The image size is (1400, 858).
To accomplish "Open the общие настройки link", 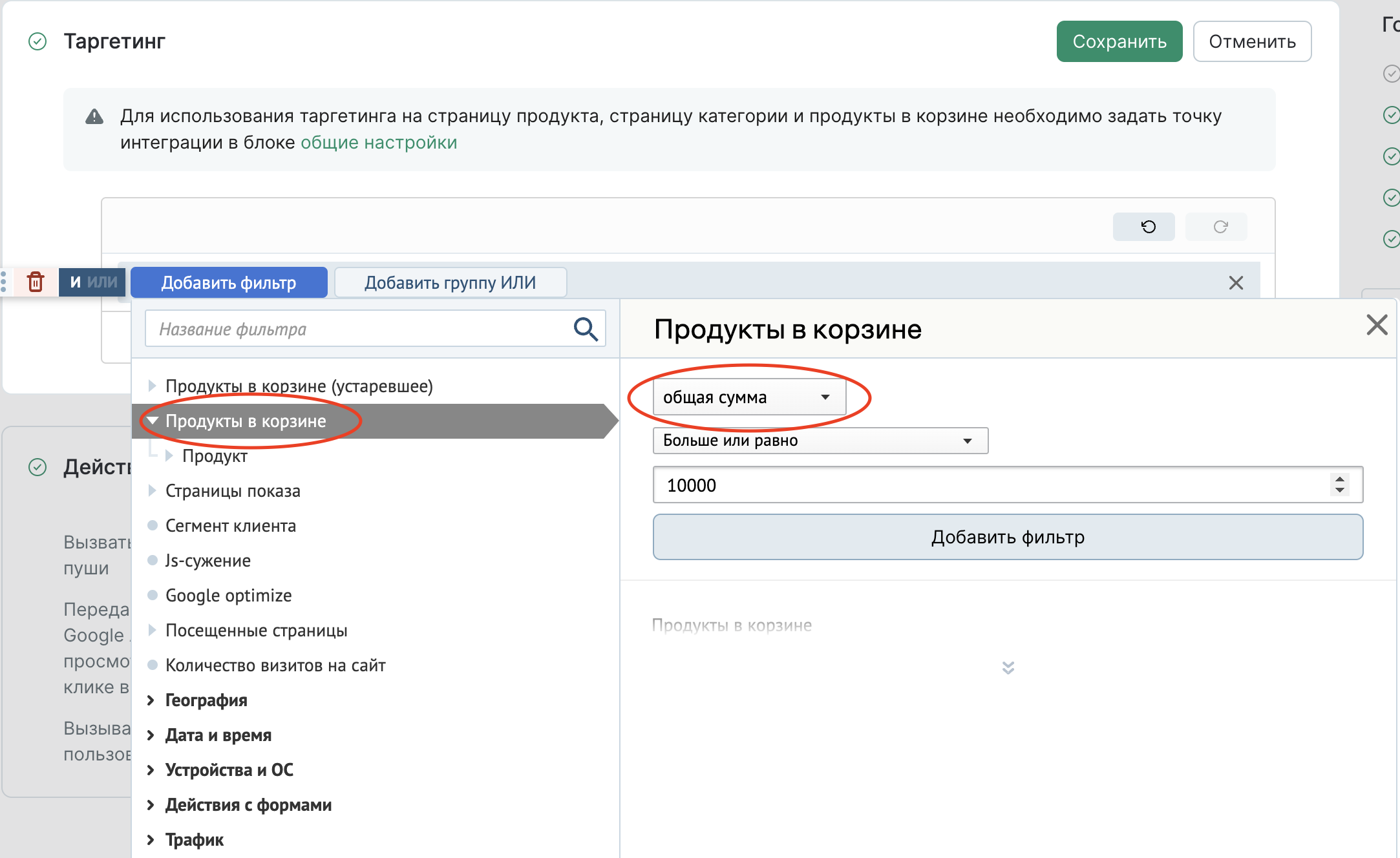I will [x=379, y=142].
